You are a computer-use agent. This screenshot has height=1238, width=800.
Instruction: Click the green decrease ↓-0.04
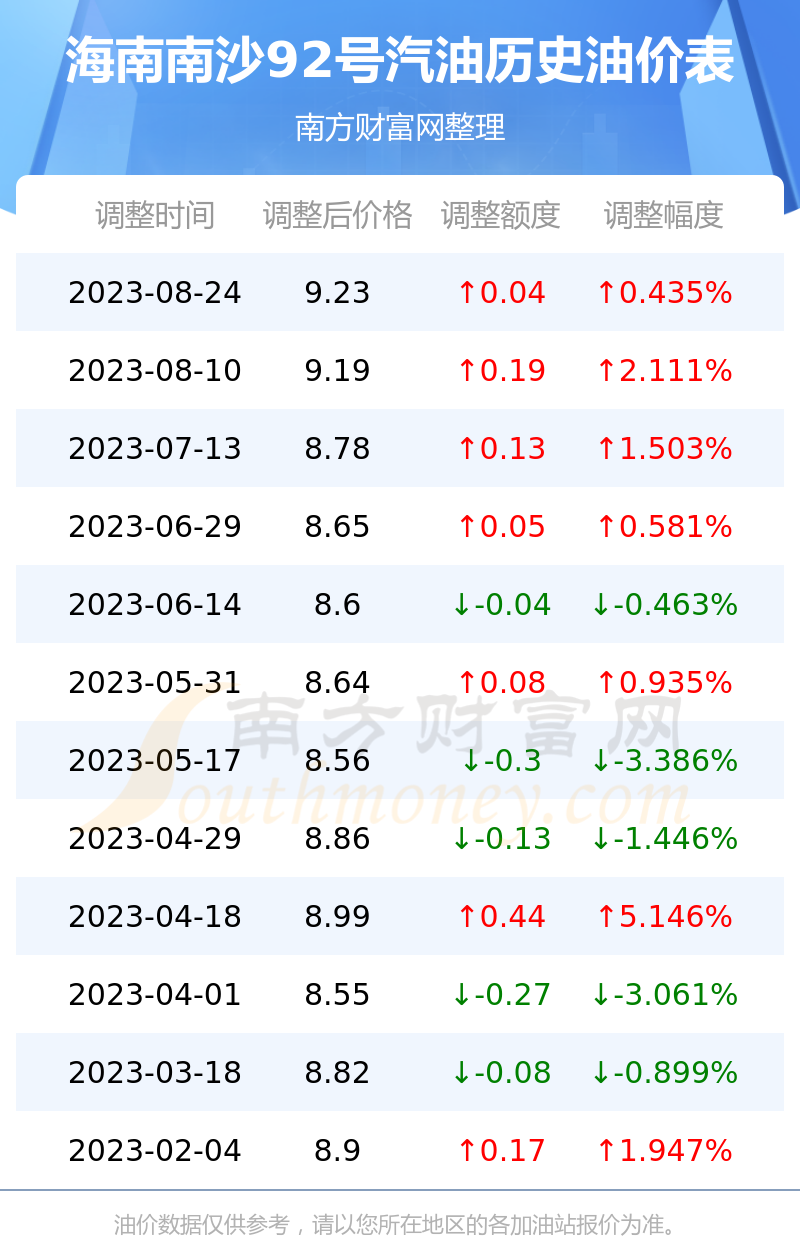[501, 605]
